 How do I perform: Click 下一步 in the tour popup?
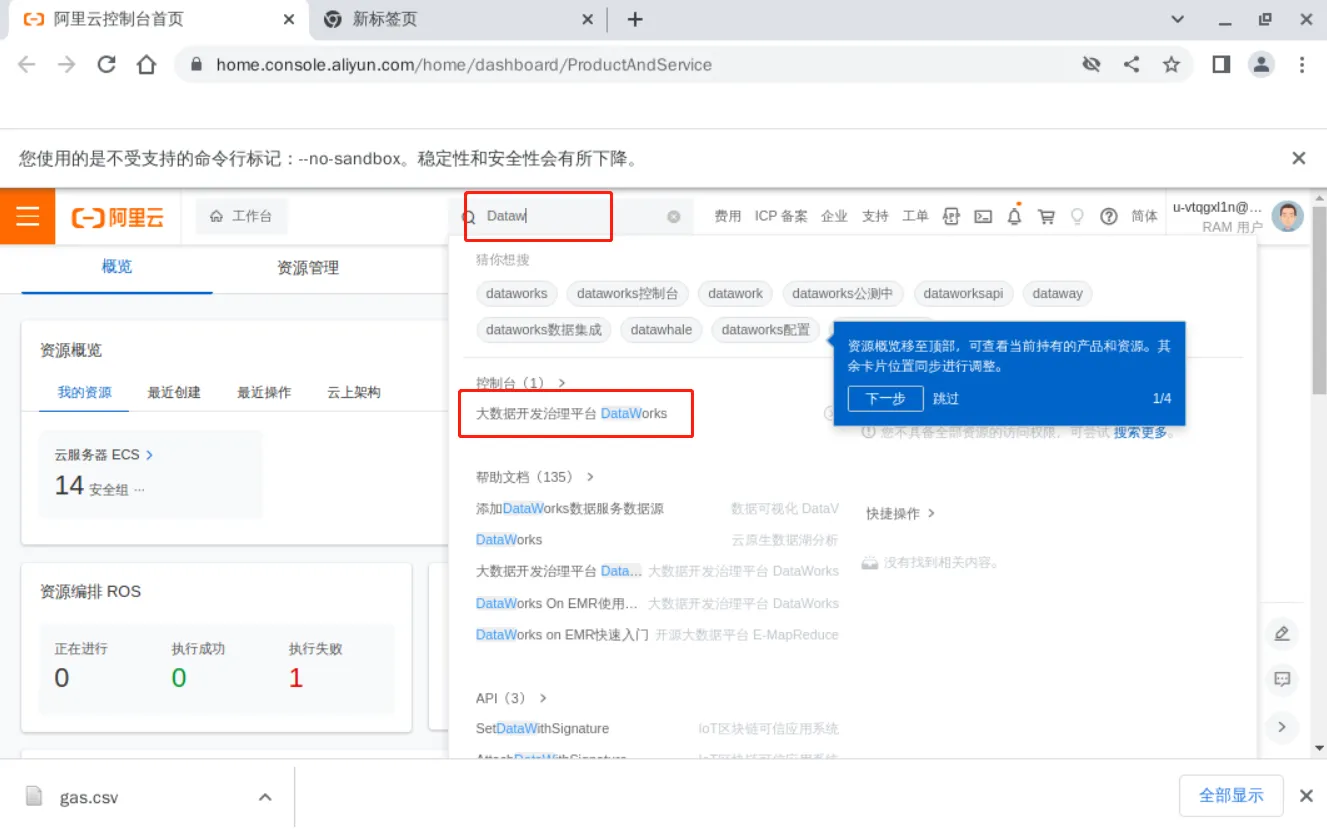tap(885, 398)
